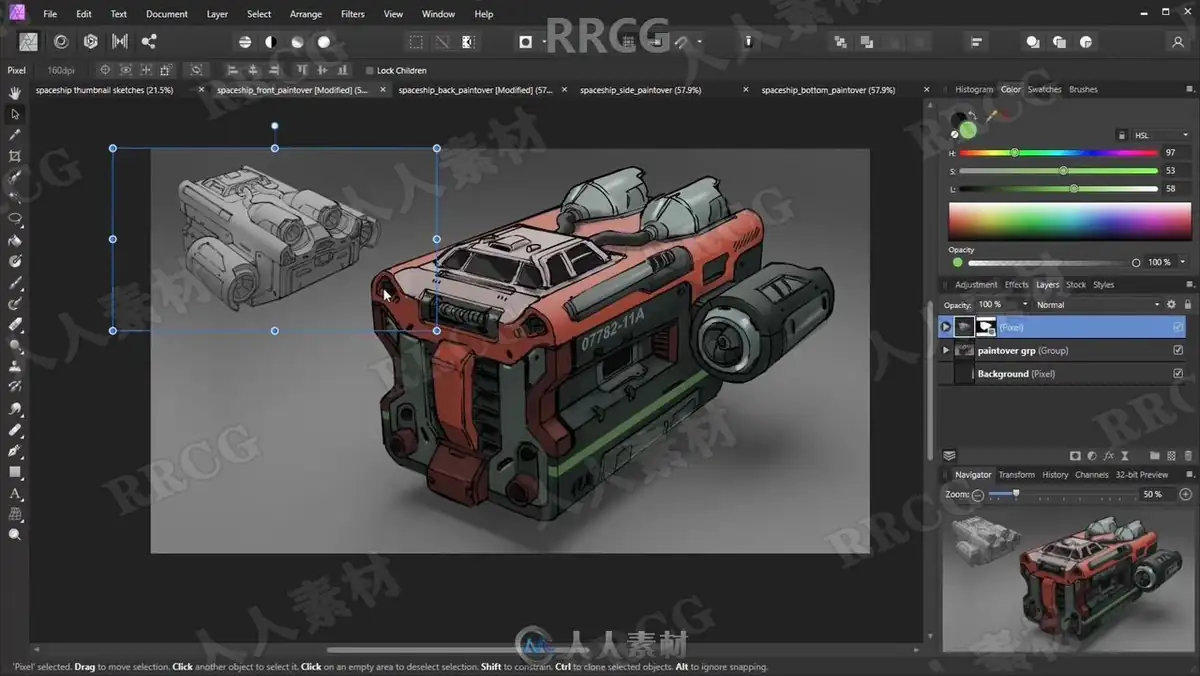1200x676 pixels.
Task: Select the View (hand) tool
Action: point(15,93)
